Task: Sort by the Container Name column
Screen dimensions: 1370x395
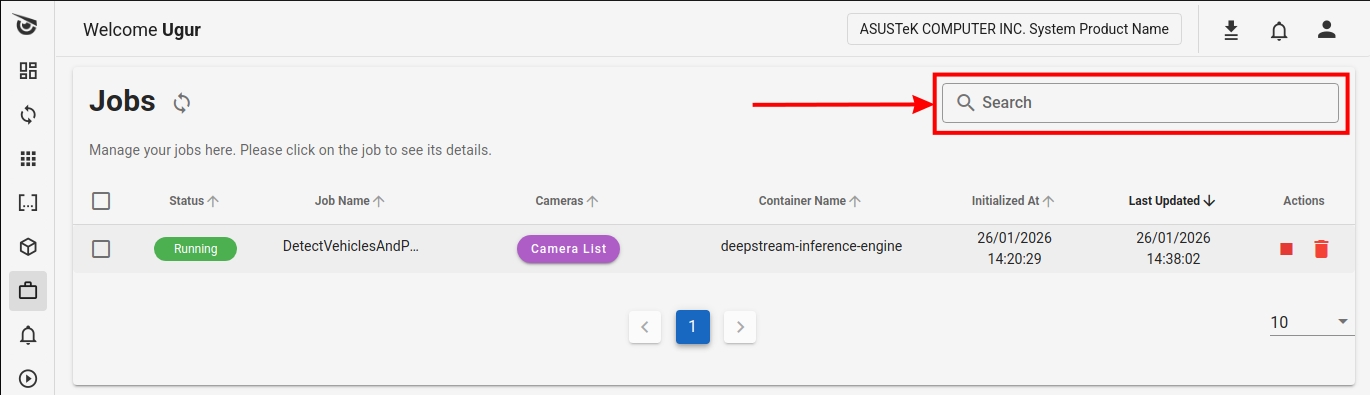Action: pyautogui.click(x=811, y=201)
